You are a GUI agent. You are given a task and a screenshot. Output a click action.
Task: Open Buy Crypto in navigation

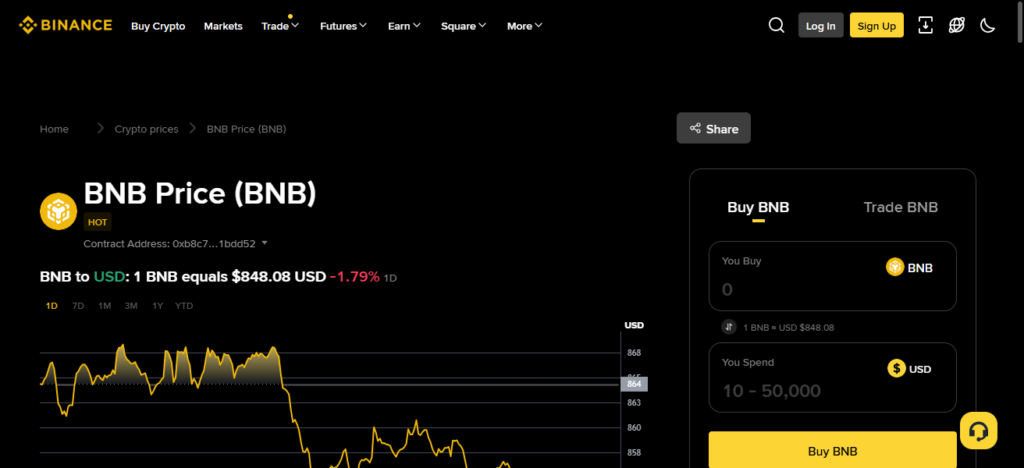[158, 26]
